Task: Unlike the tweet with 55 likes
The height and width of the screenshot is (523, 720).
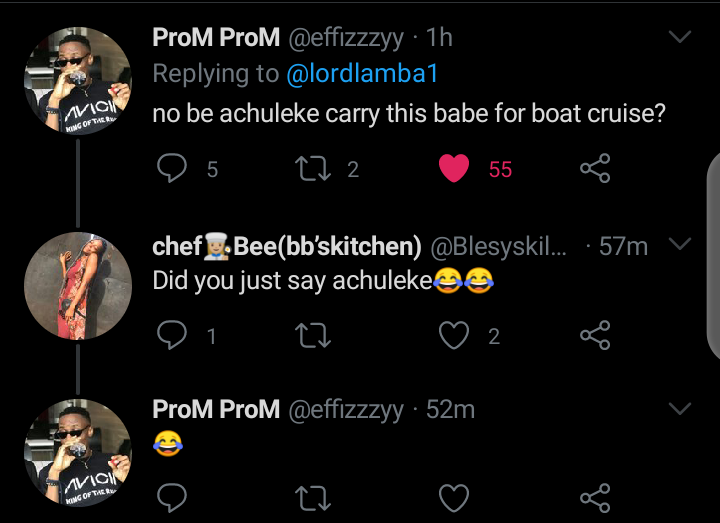Action: pyautogui.click(x=455, y=169)
